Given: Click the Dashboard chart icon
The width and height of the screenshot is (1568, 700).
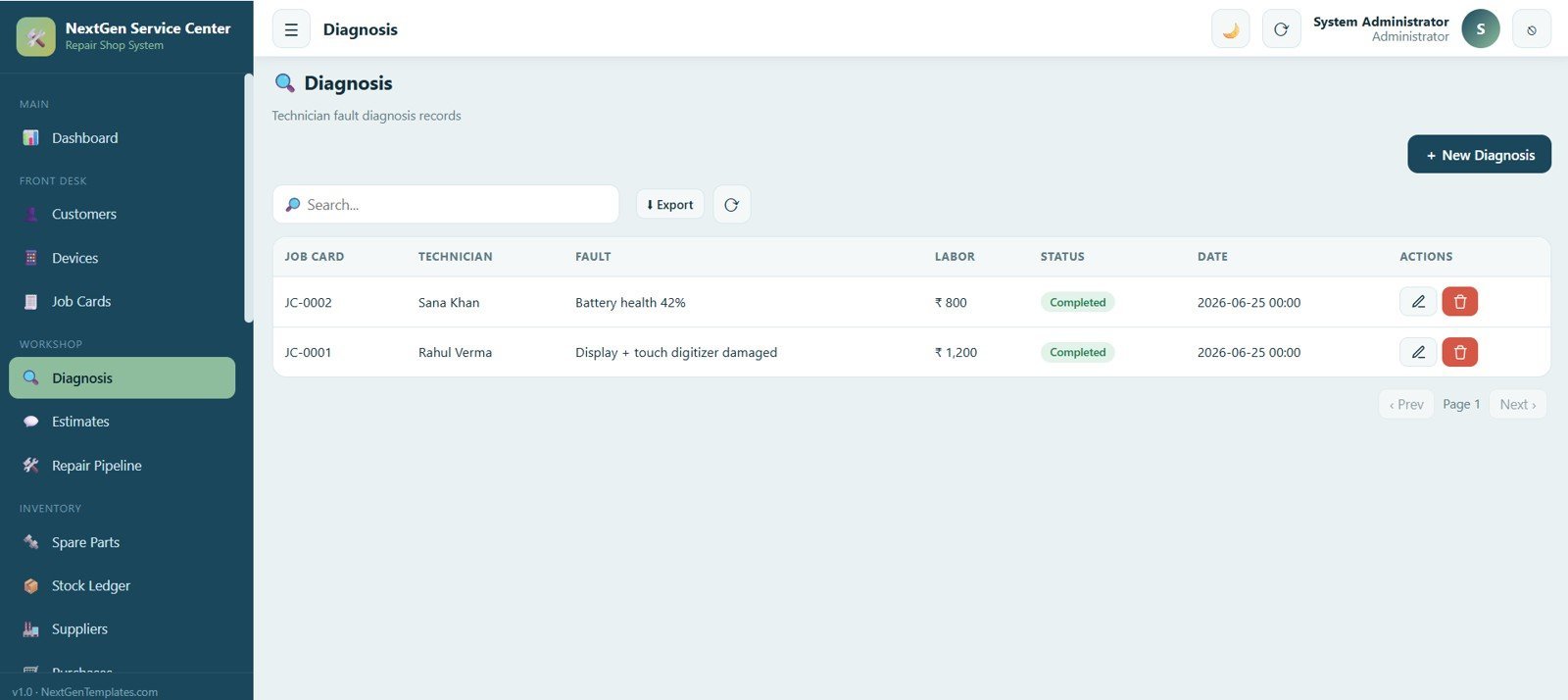Looking at the screenshot, I should click(x=31, y=138).
